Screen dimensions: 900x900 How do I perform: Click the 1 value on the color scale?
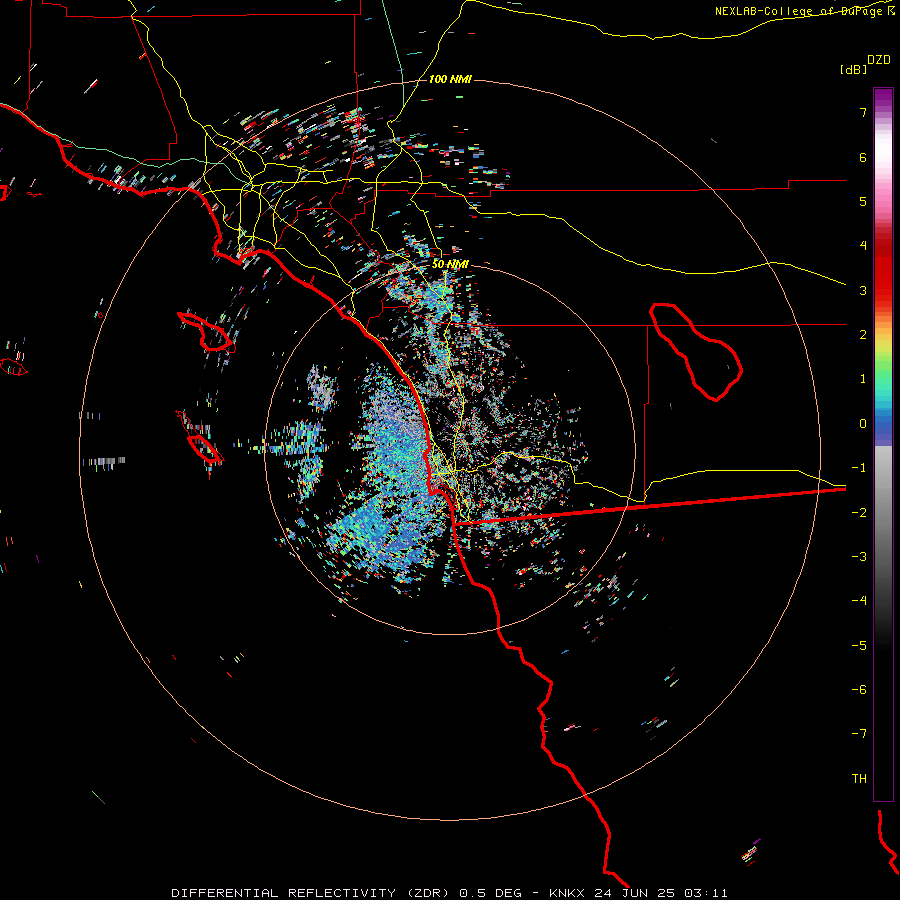[x=863, y=379]
